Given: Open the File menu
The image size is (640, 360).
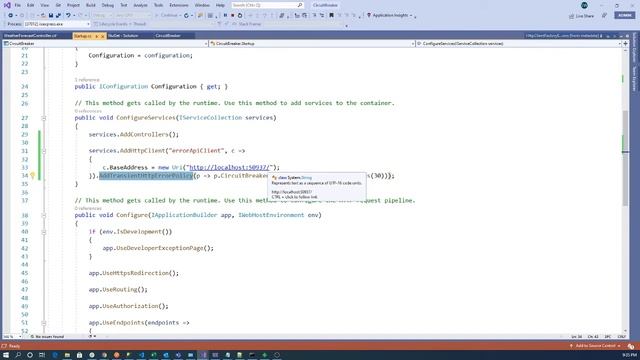Looking at the screenshot, I should tap(18, 5).
